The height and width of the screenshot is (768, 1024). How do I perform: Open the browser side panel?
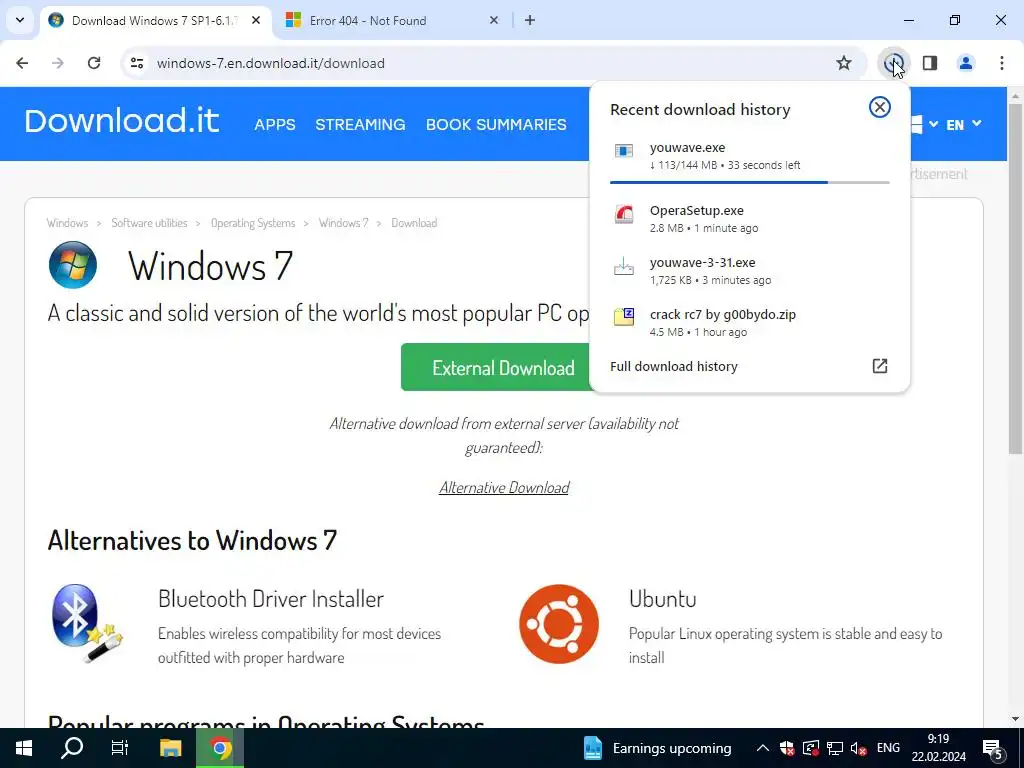[930, 63]
